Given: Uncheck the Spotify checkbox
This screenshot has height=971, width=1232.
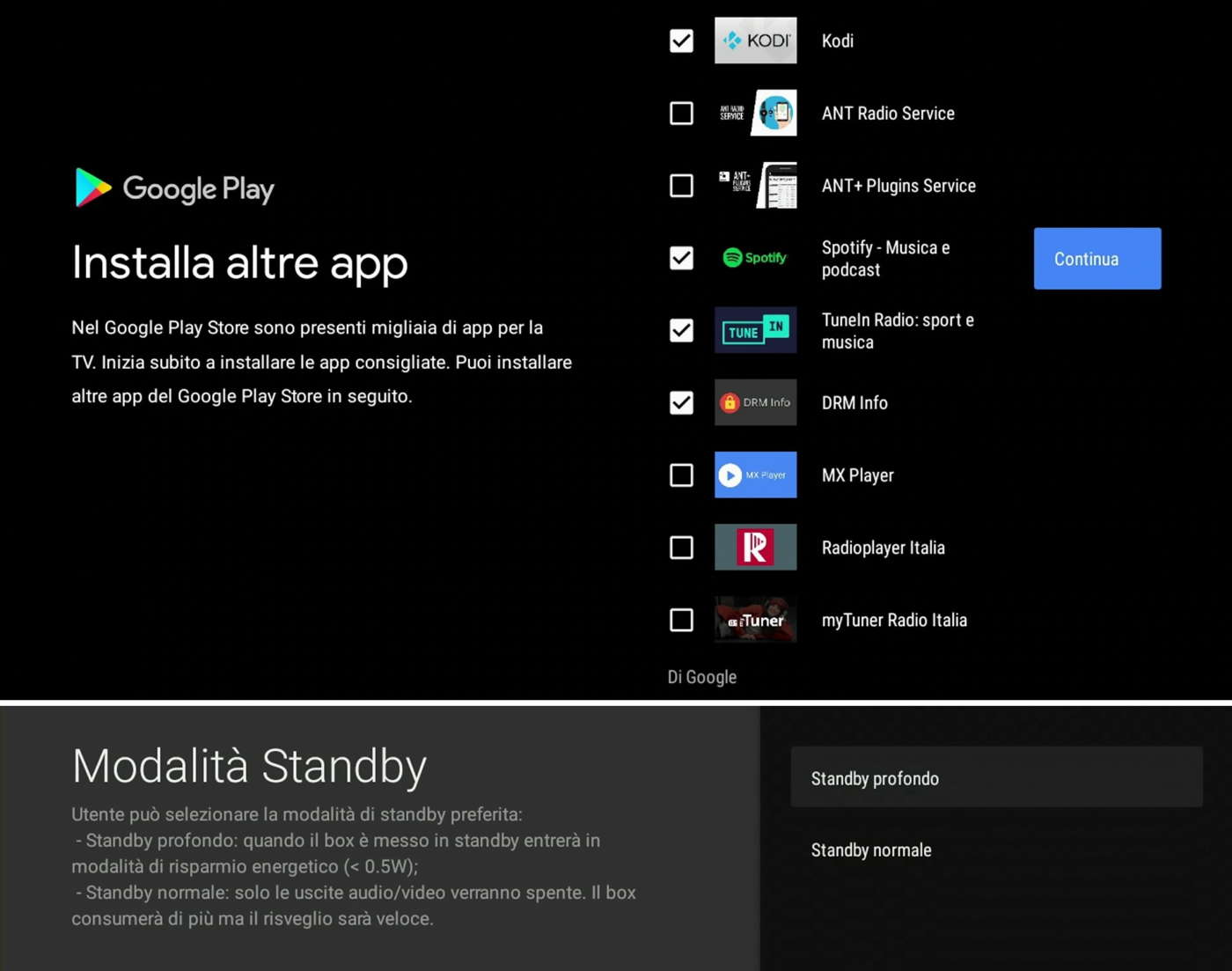Looking at the screenshot, I should coord(681,258).
